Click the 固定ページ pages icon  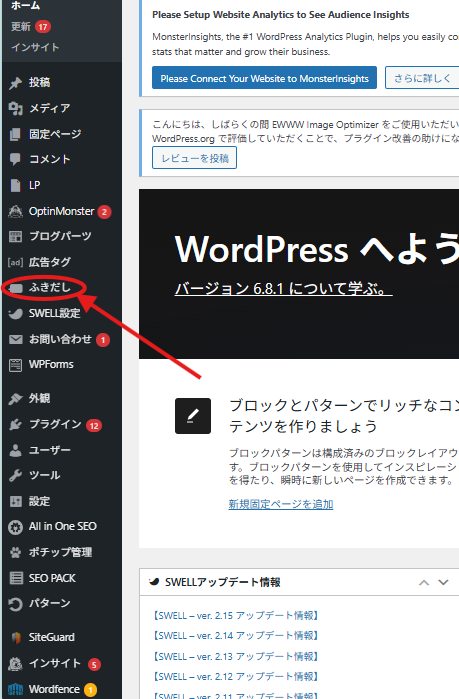[16, 134]
